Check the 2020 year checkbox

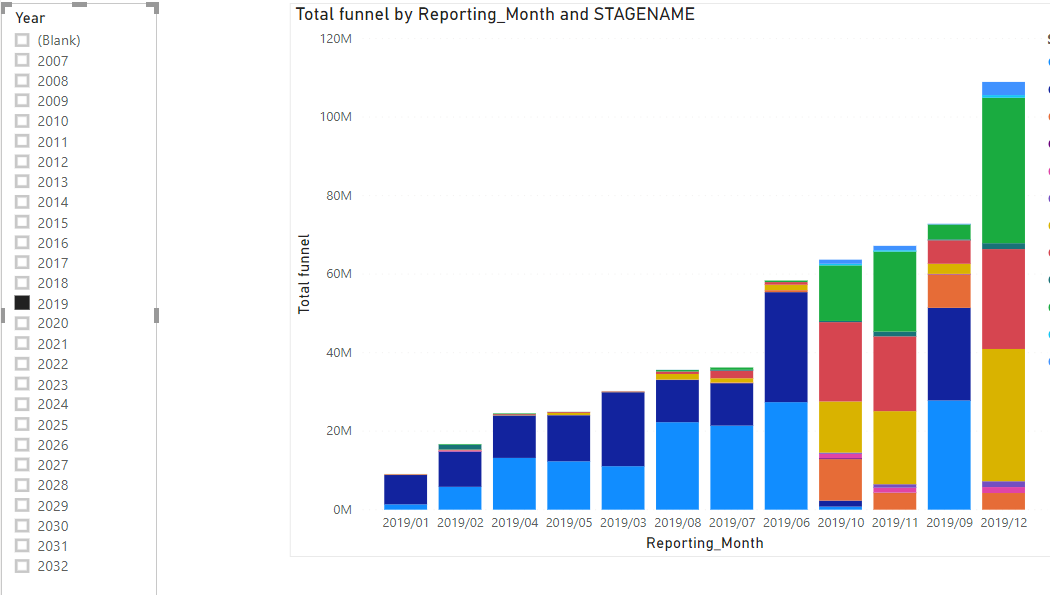pyautogui.click(x=22, y=323)
